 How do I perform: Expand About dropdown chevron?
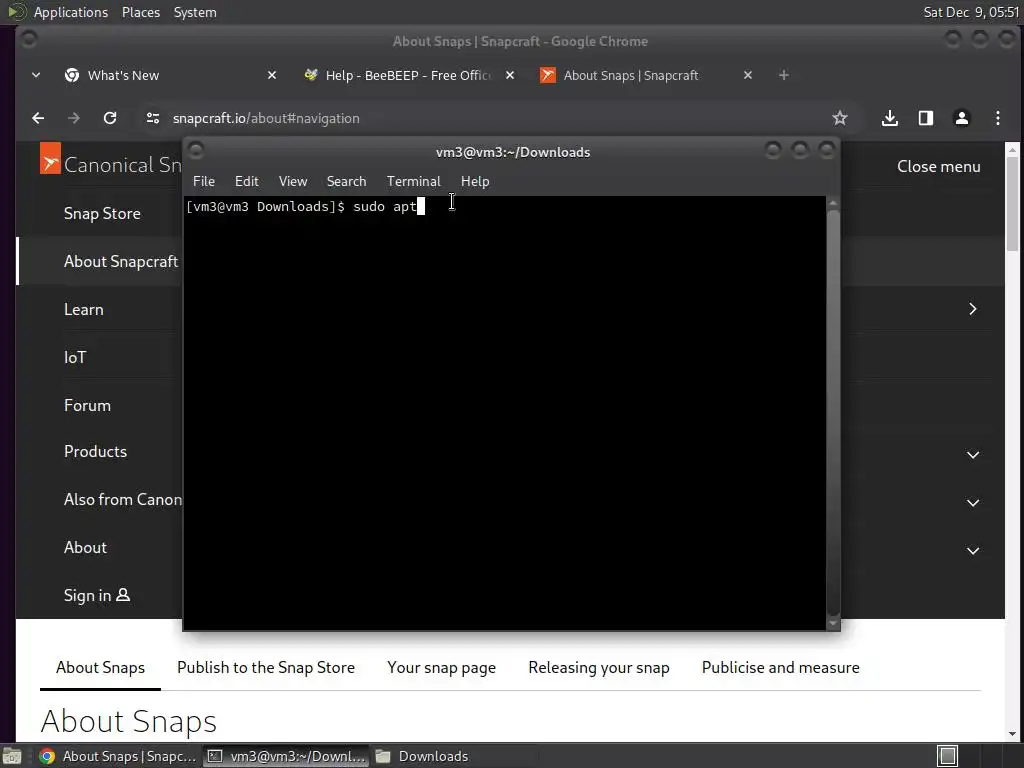point(972,551)
